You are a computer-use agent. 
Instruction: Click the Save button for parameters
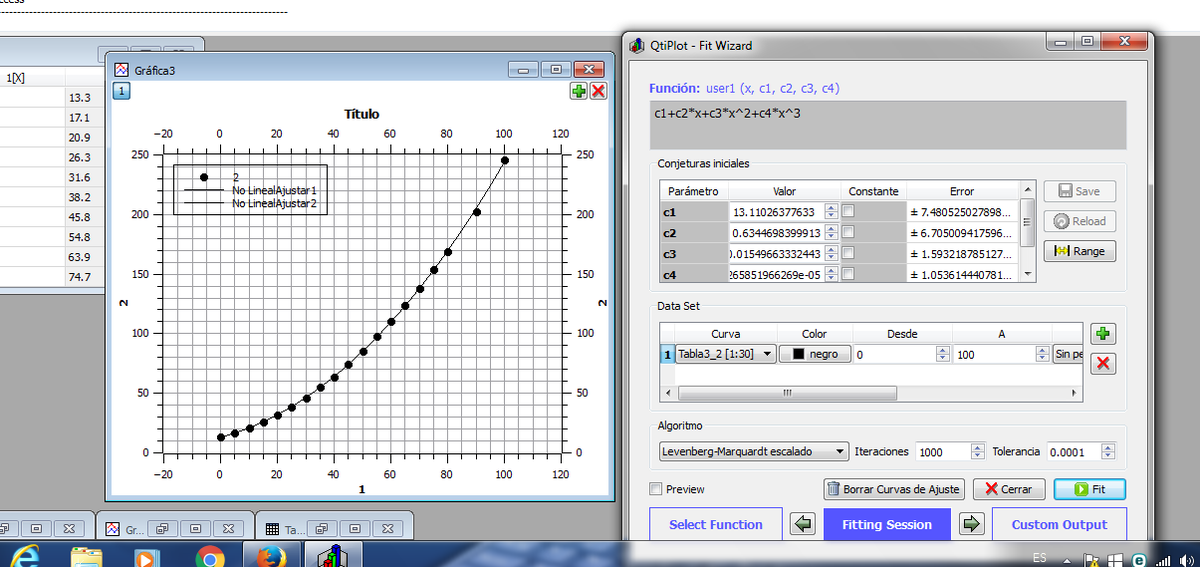pyautogui.click(x=1080, y=191)
